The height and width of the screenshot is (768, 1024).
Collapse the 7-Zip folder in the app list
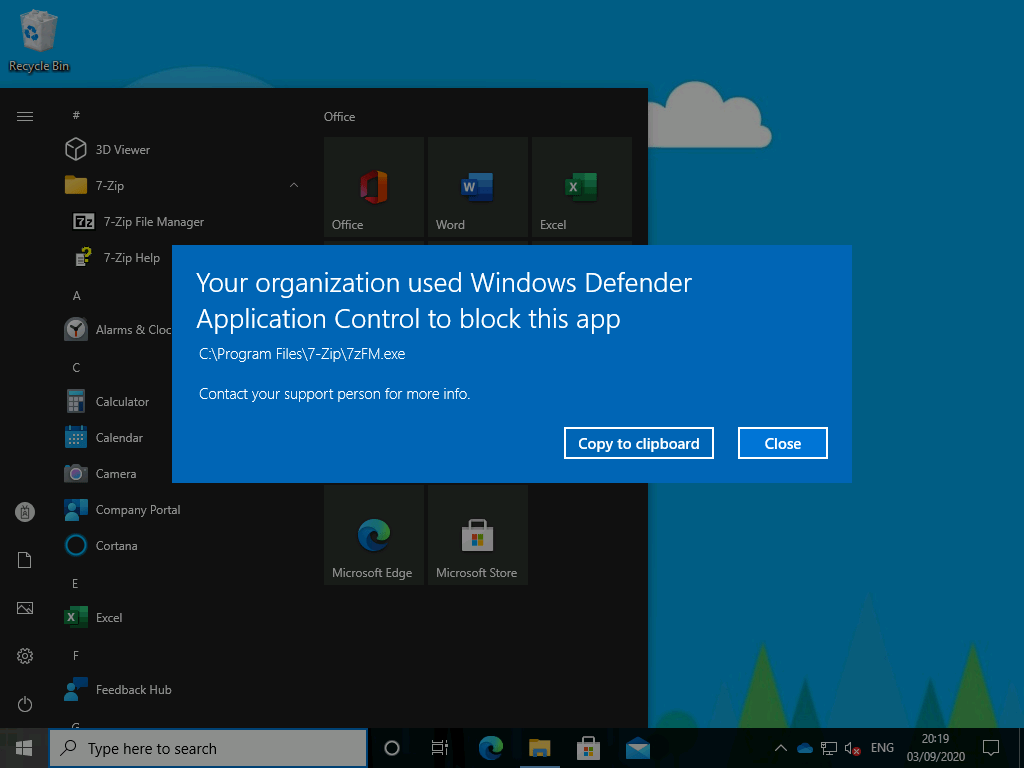click(293, 185)
